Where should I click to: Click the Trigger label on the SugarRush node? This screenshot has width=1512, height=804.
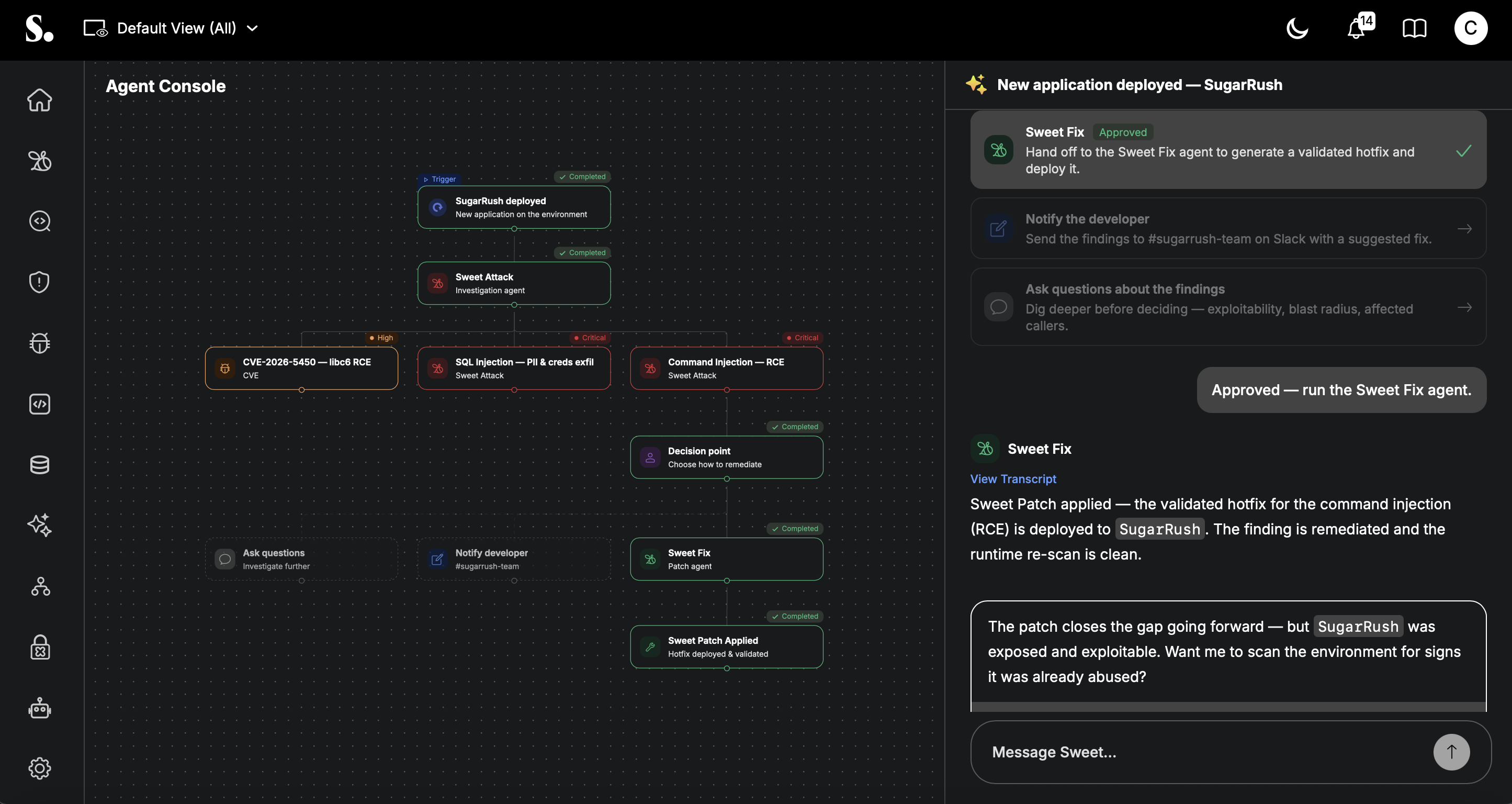click(x=439, y=179)
